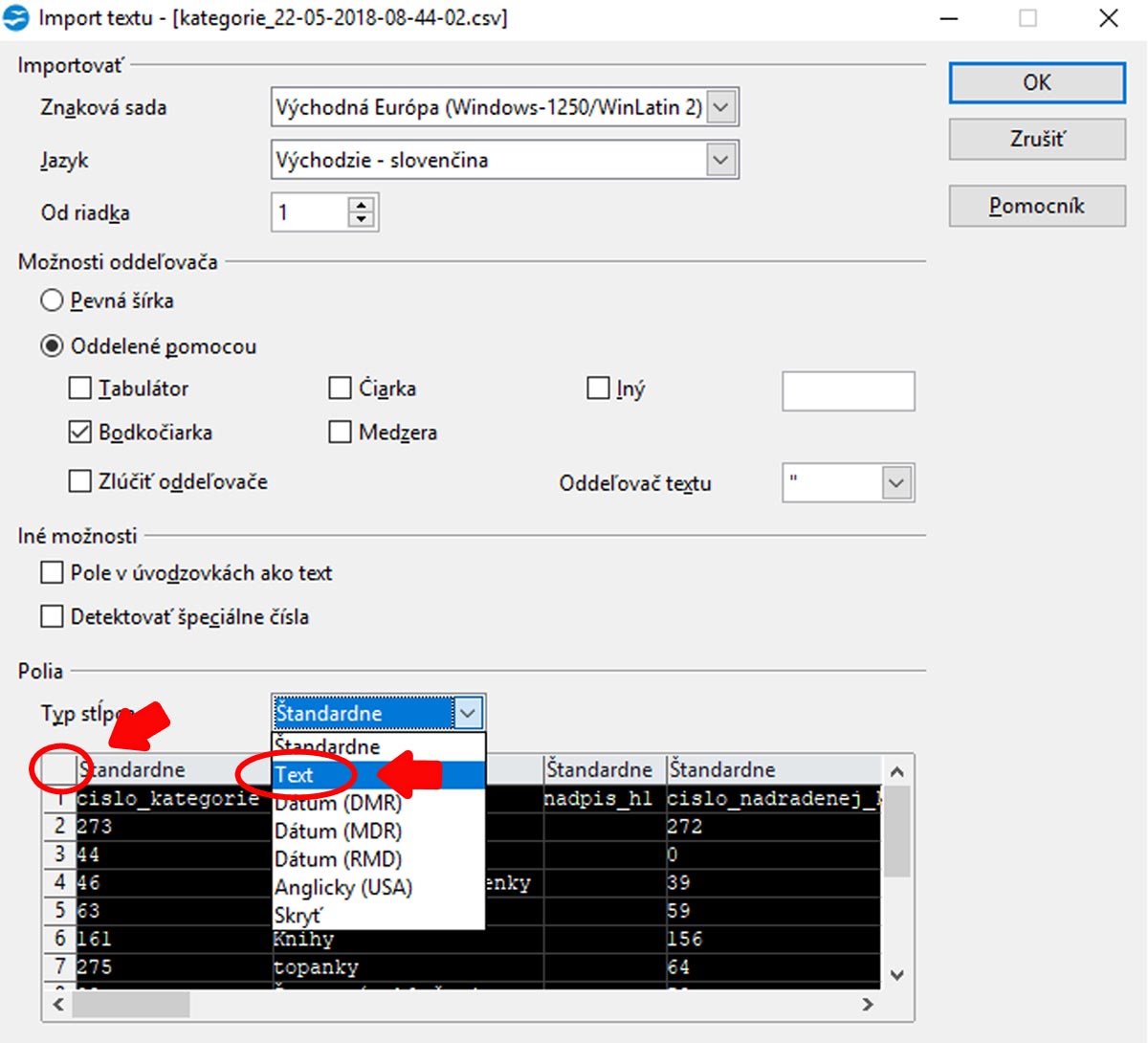Click preview vertical scroll down arrow
This screenshot has width=1148, height=1043.
896,975
